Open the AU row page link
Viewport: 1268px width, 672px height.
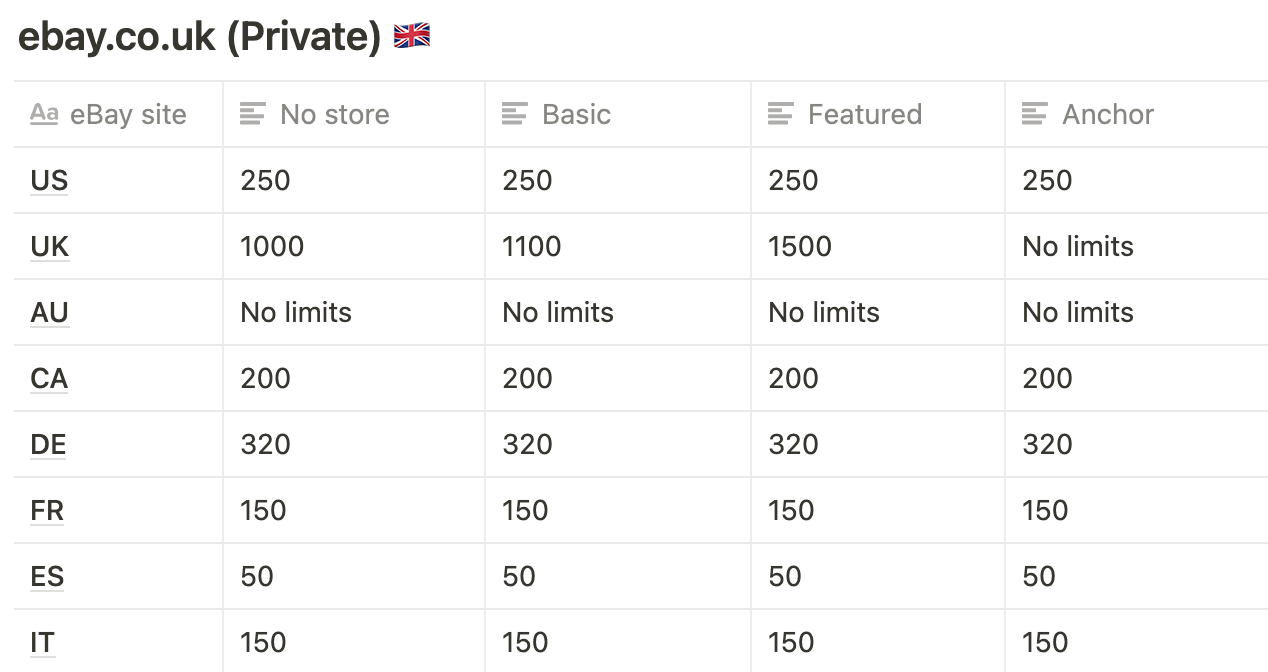(49, 312)
